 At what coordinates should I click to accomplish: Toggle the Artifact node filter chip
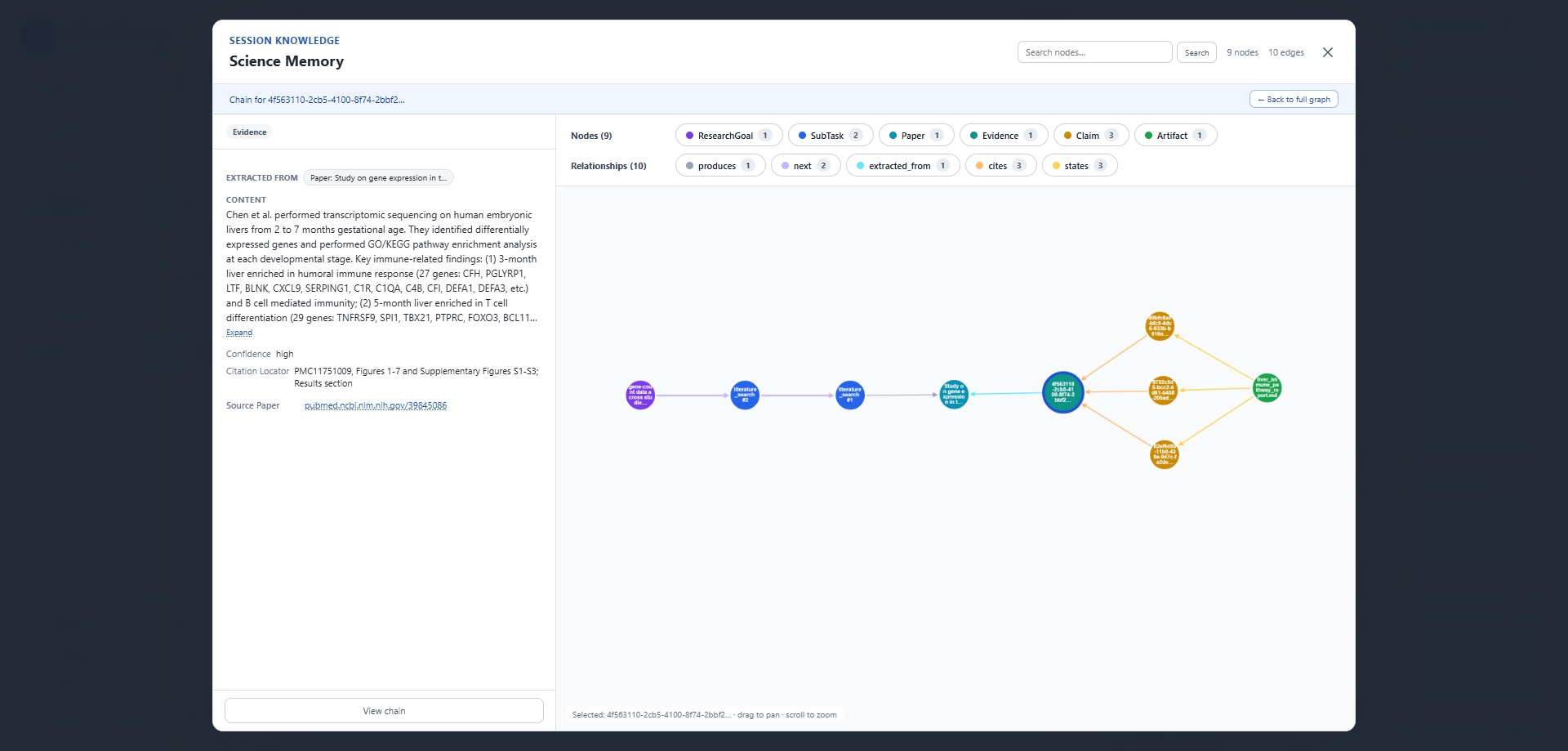pos(1175,136)
